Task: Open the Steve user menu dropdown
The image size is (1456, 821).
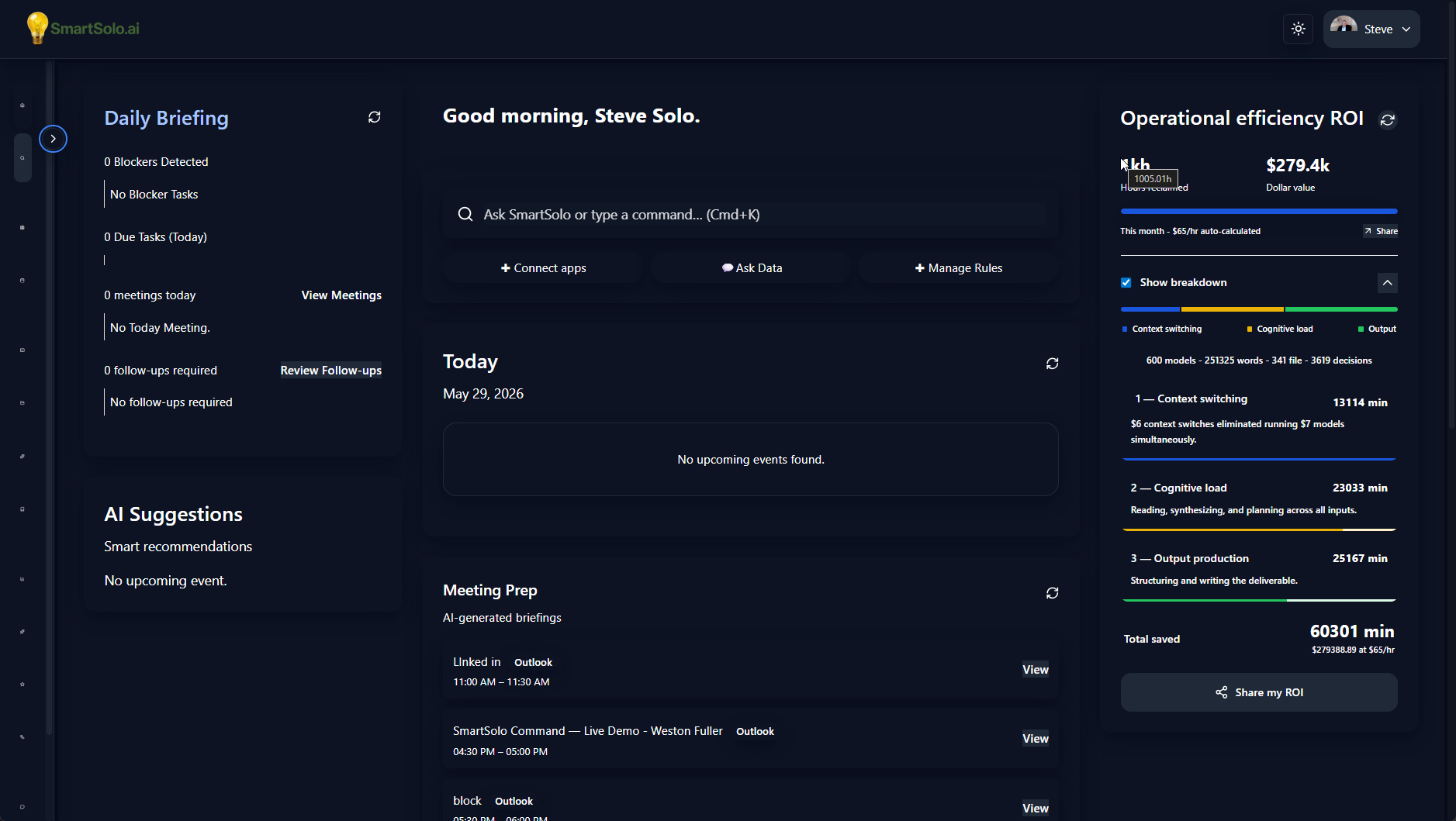Action: point(1371,29)
